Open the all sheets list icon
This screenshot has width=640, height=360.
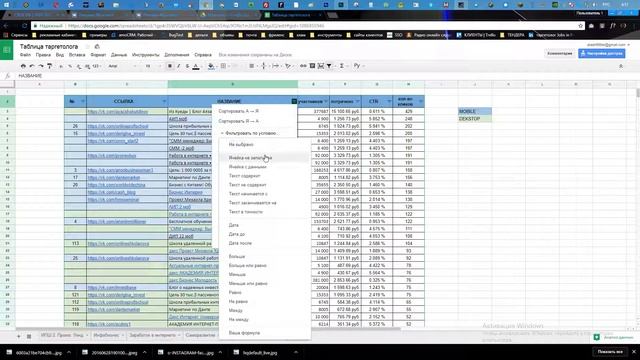[29, 336]
